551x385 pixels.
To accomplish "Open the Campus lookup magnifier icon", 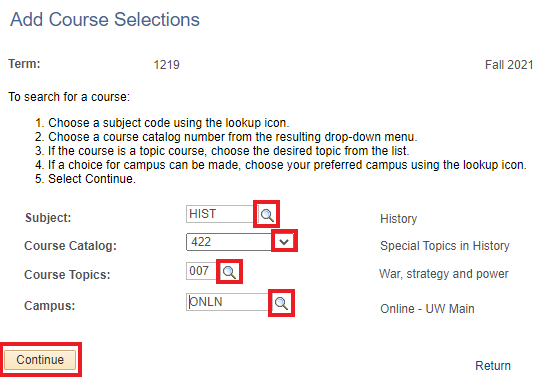I will pyautogui.click(x=281, y=303).
